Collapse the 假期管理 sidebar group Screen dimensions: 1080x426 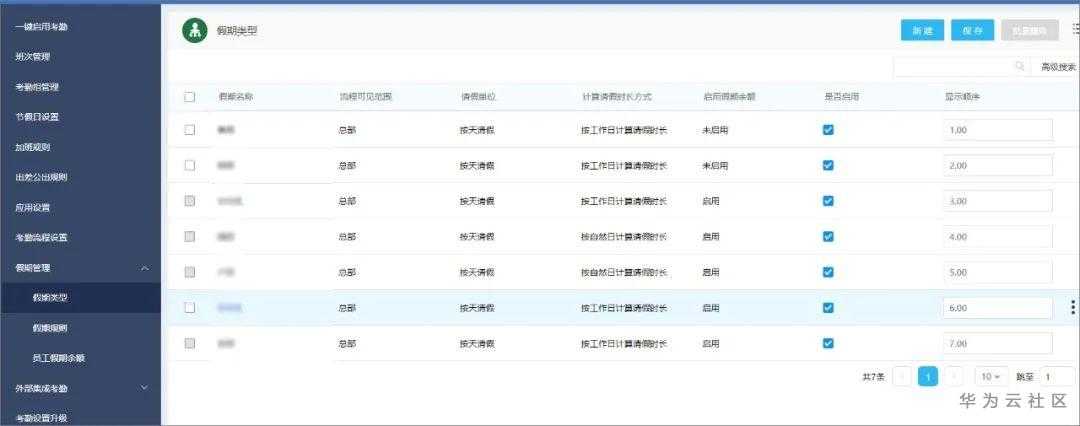(x=144, y=267)
